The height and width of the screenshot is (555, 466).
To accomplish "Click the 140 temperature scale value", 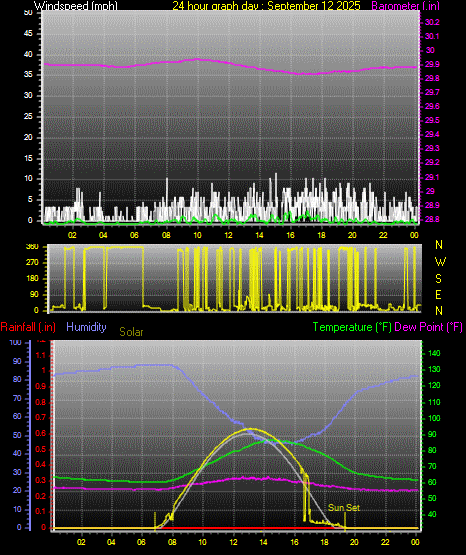I will tap(434, 353).
